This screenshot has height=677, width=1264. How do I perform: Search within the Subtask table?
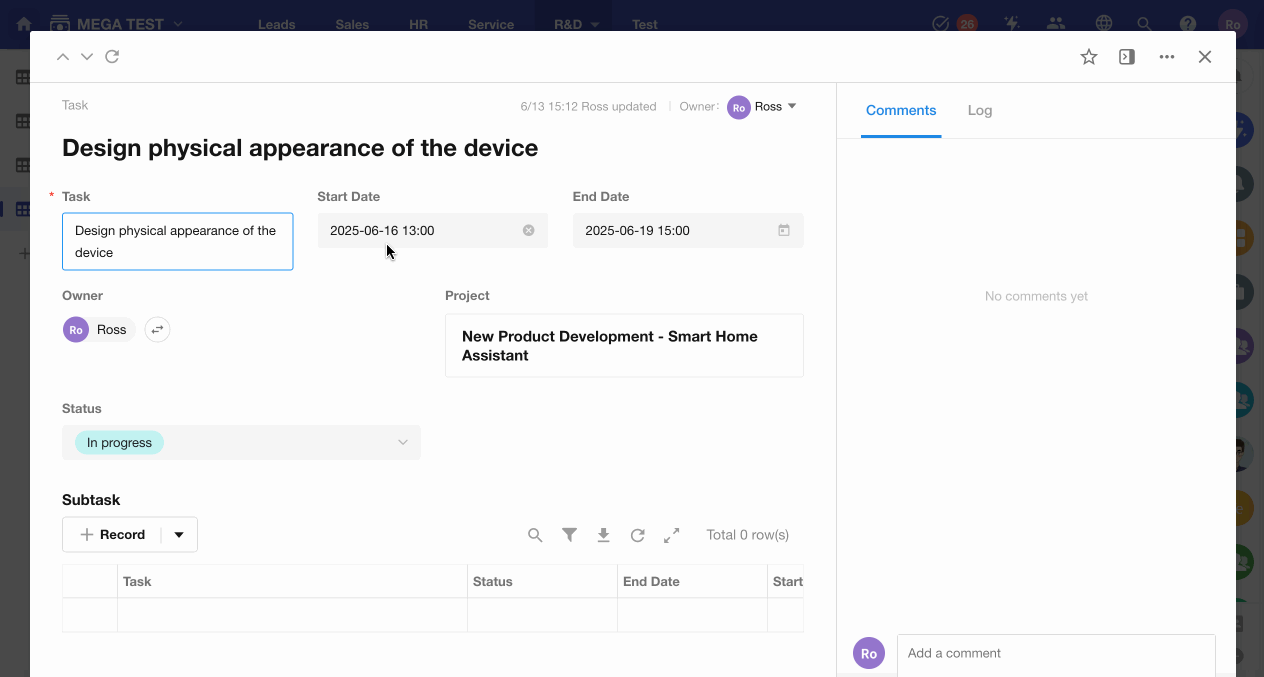click(535, 535)
